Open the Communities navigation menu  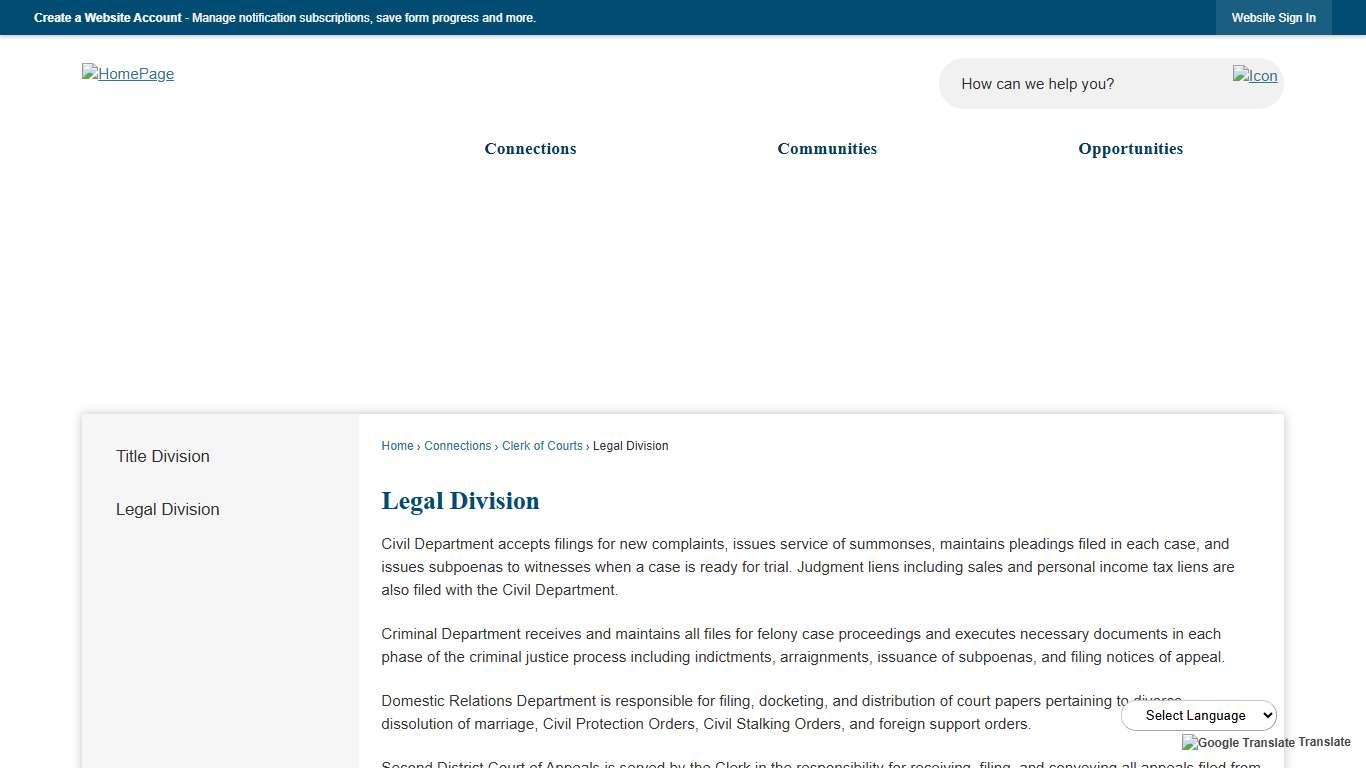tap(827, 148)
